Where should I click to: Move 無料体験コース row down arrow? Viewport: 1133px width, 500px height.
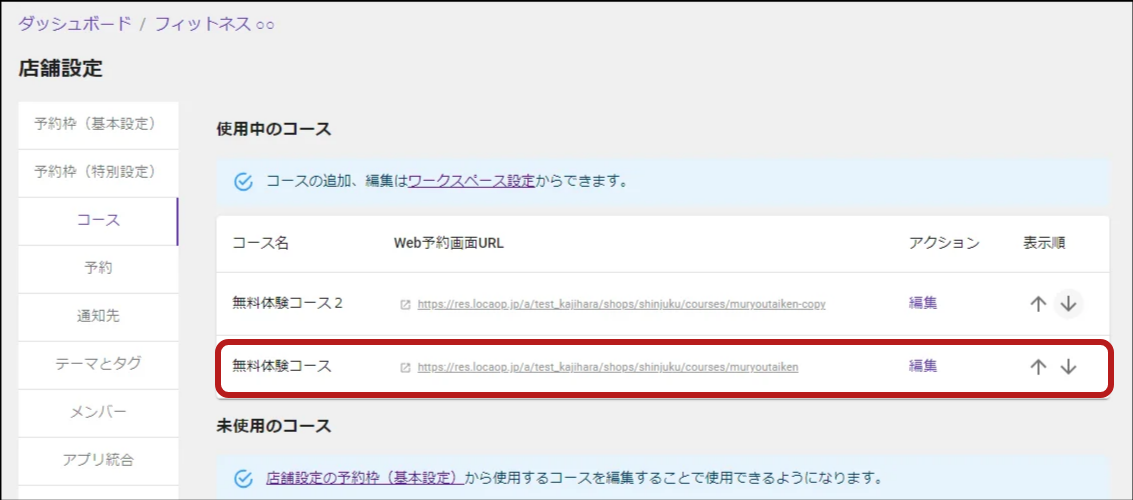[x=1068, y=367]
